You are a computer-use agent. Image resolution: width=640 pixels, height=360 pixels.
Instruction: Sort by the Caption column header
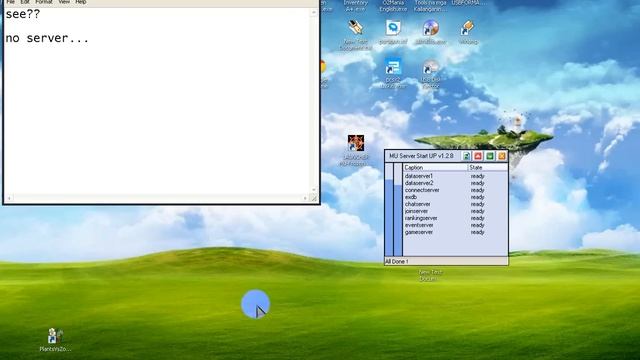435,167
